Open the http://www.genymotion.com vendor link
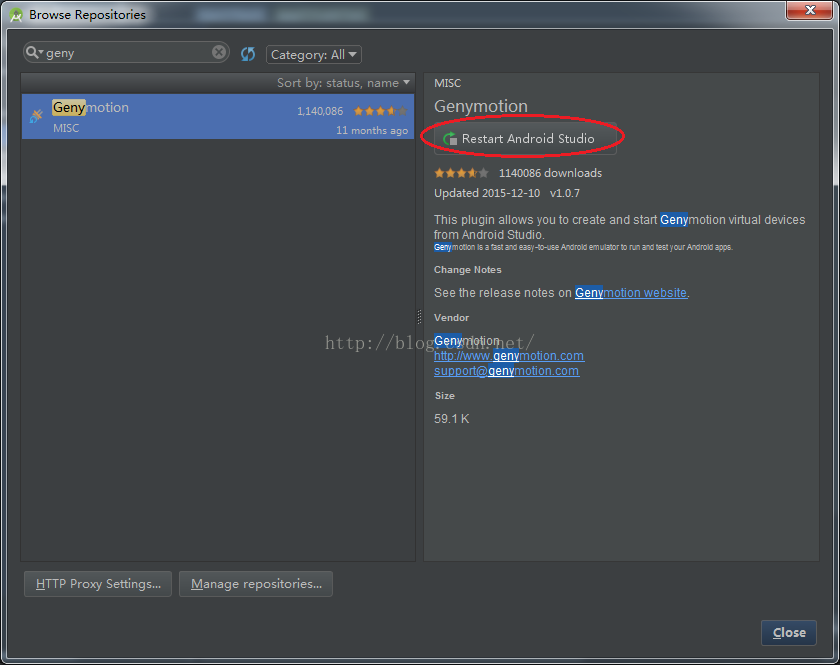 click(x=509, y=356)
